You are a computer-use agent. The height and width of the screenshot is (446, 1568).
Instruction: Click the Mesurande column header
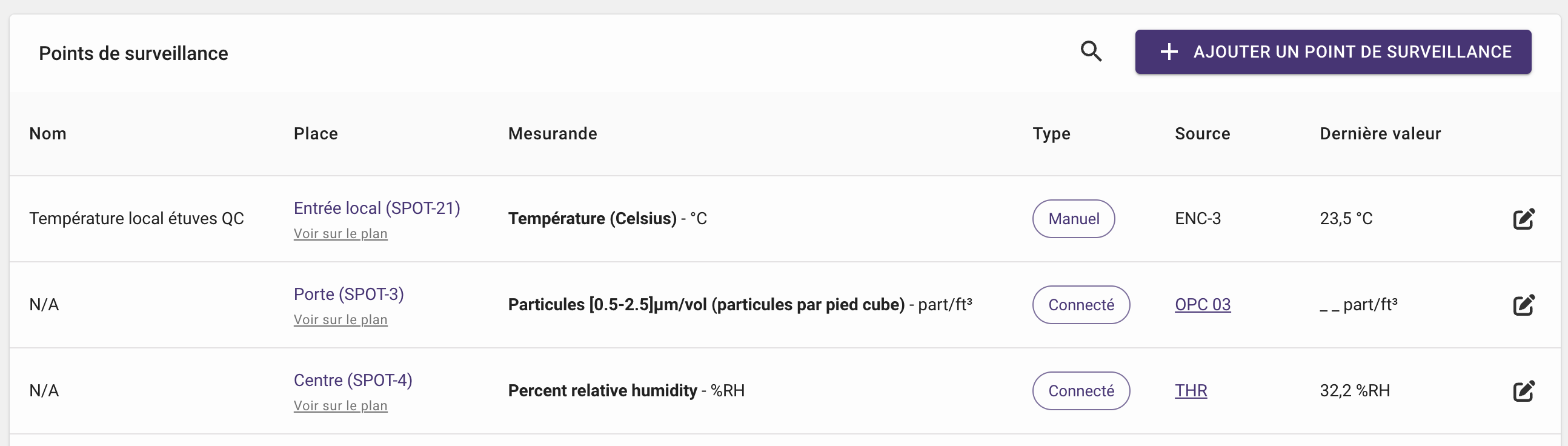[x=553, y=134]
